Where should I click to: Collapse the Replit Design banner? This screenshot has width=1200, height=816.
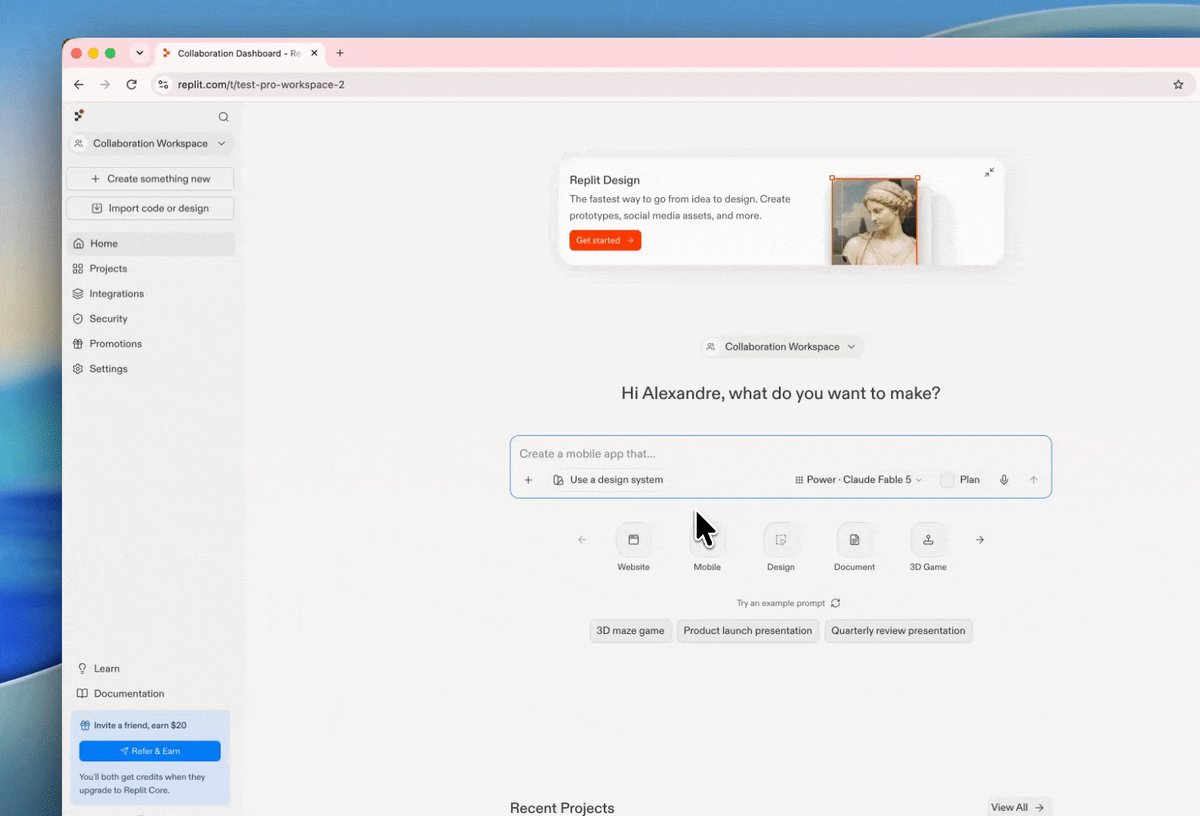click(989, 173)
